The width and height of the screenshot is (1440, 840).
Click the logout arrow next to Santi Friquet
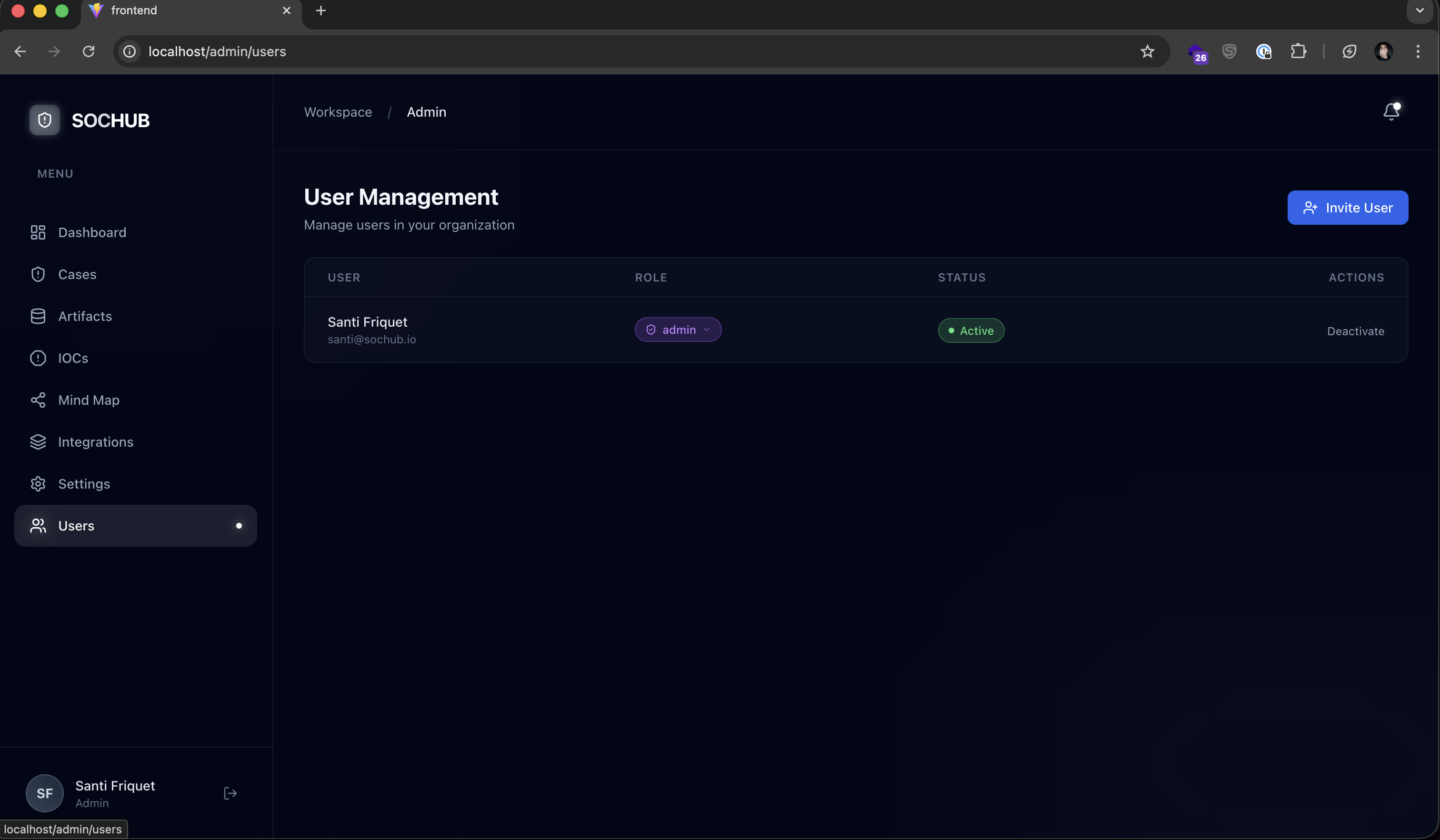click(230, 793)
